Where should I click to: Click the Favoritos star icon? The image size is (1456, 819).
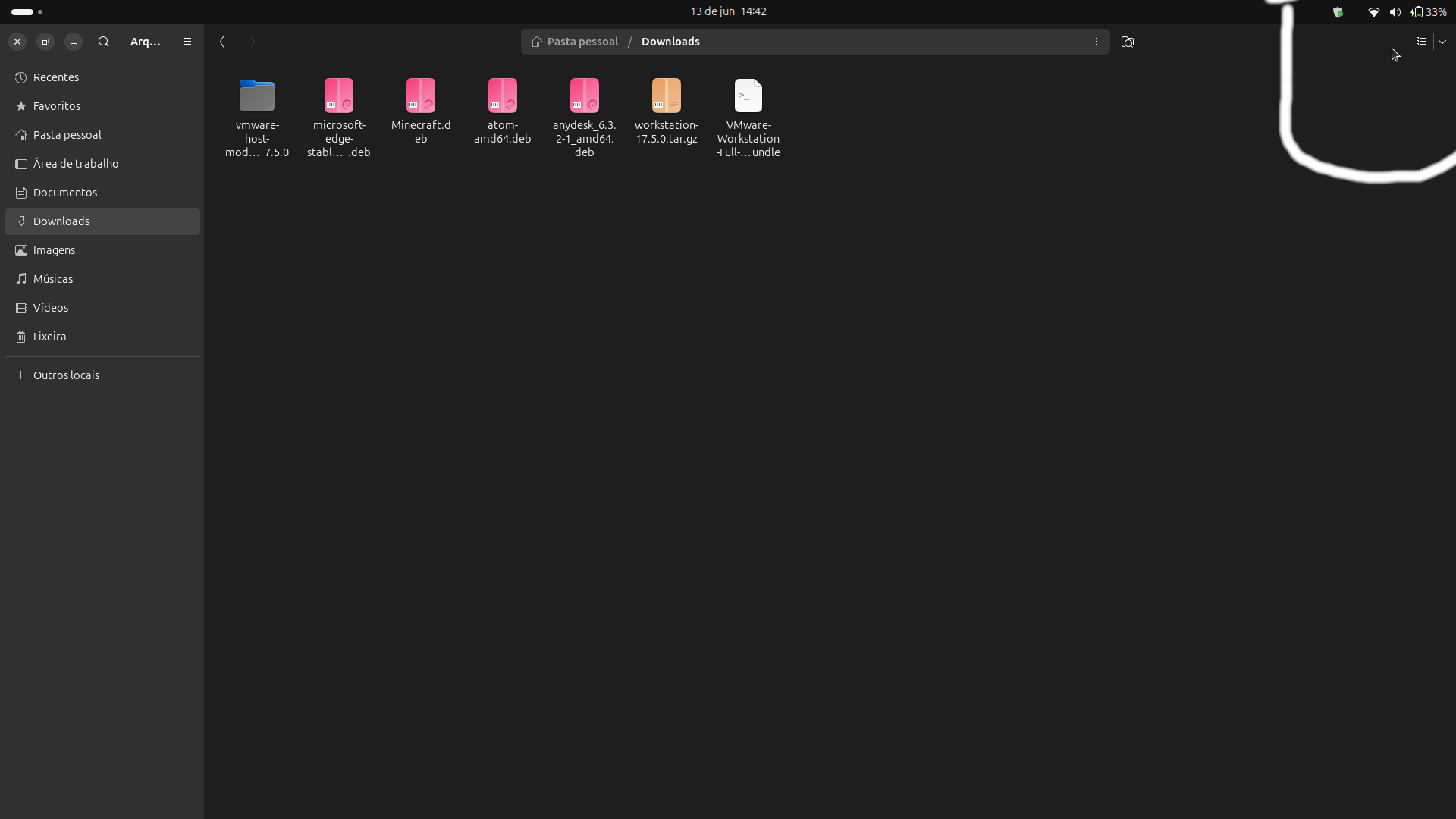coord(21,106)
